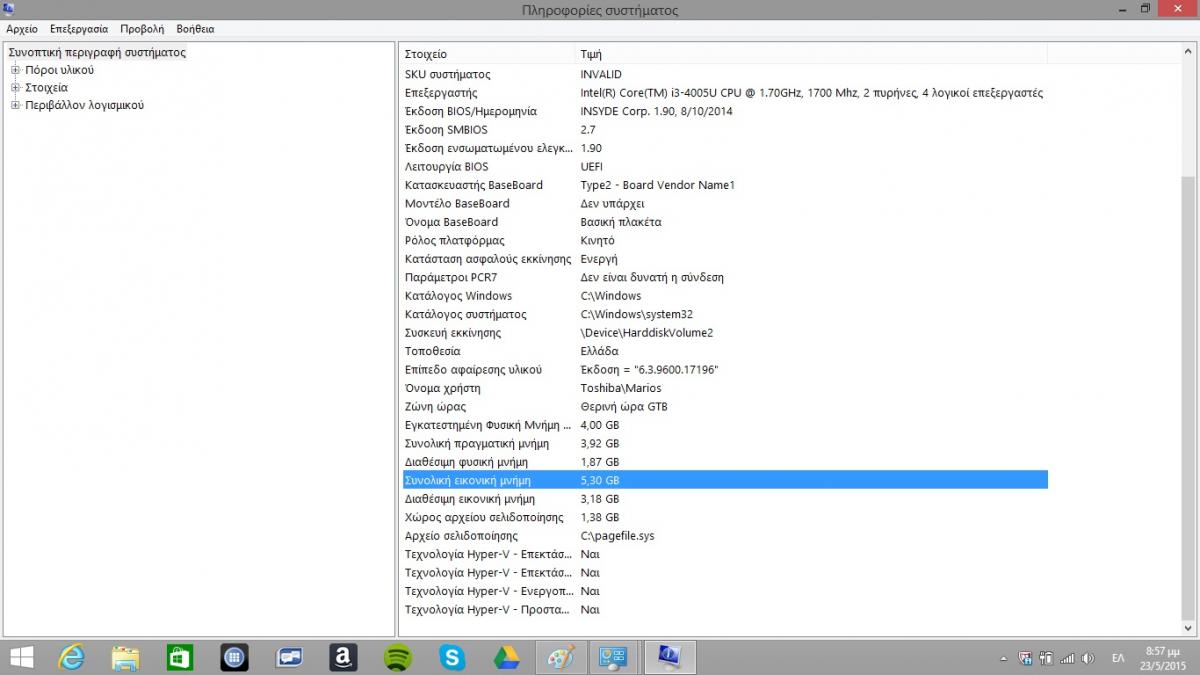This screenshot has width=1200, height=675.
Task: Open the power/battery tray icon
Action: (1046, 658)
